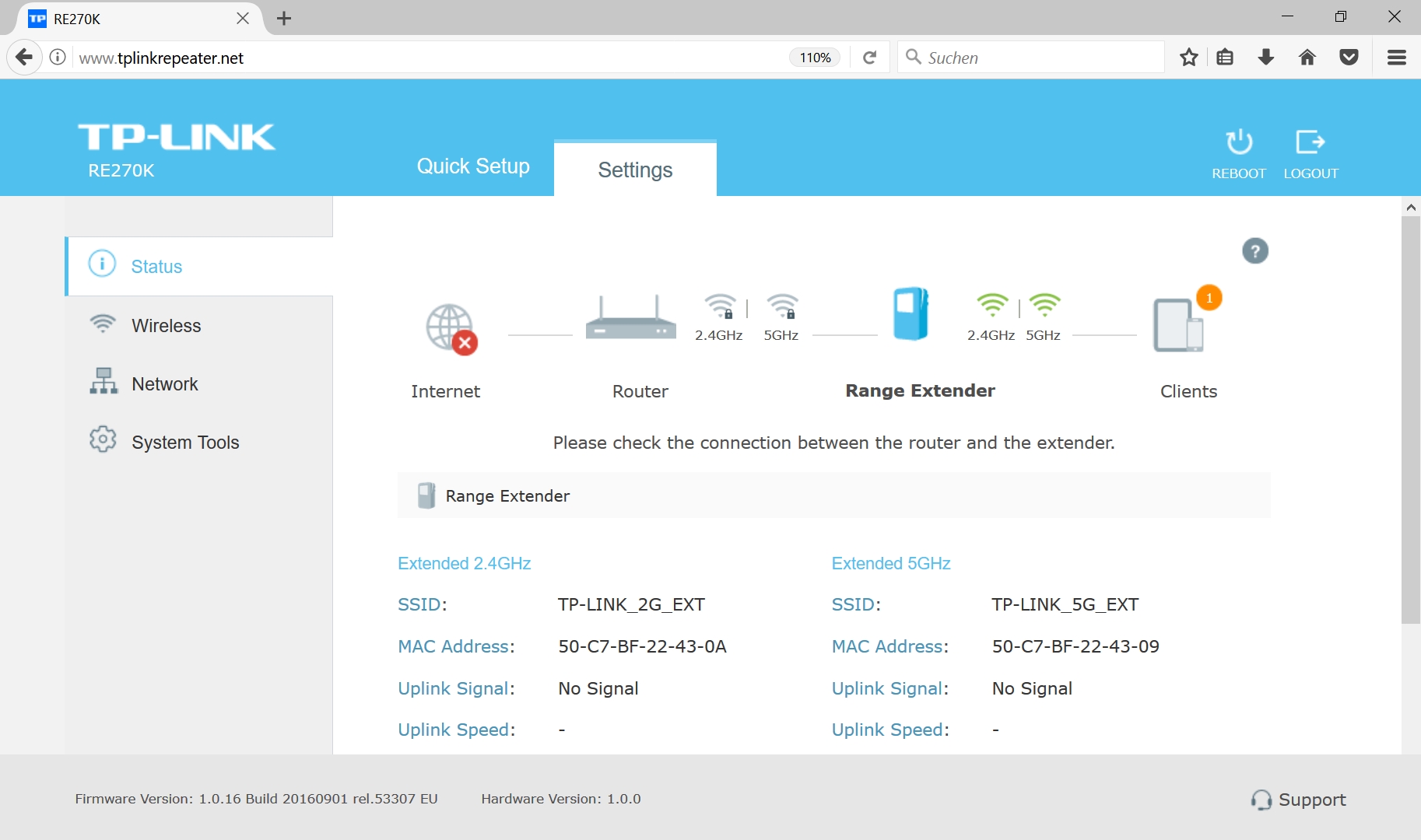Click the Hardware Version text

pyautogui.click(x=561, y=799)
